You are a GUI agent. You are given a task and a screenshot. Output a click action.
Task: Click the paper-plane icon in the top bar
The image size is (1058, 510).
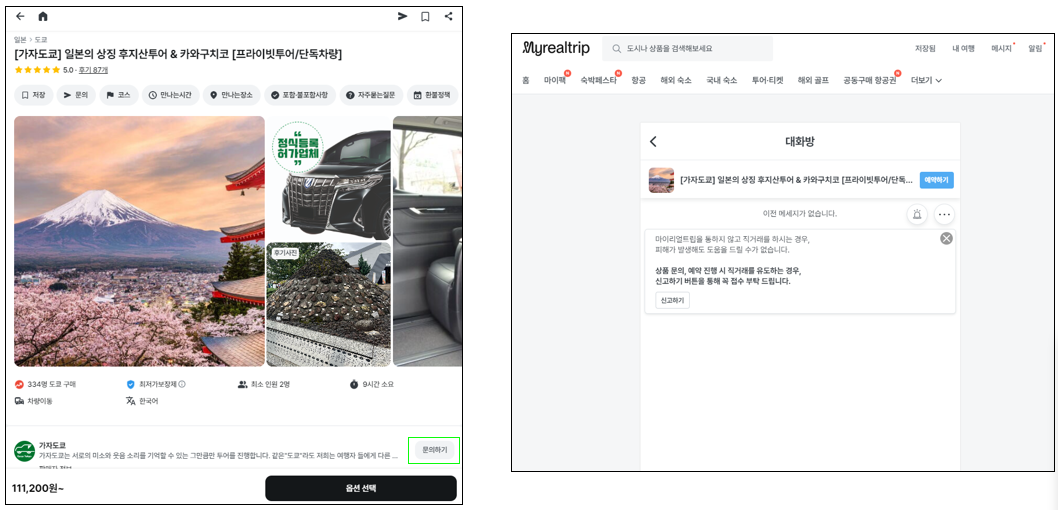point(402,16)
